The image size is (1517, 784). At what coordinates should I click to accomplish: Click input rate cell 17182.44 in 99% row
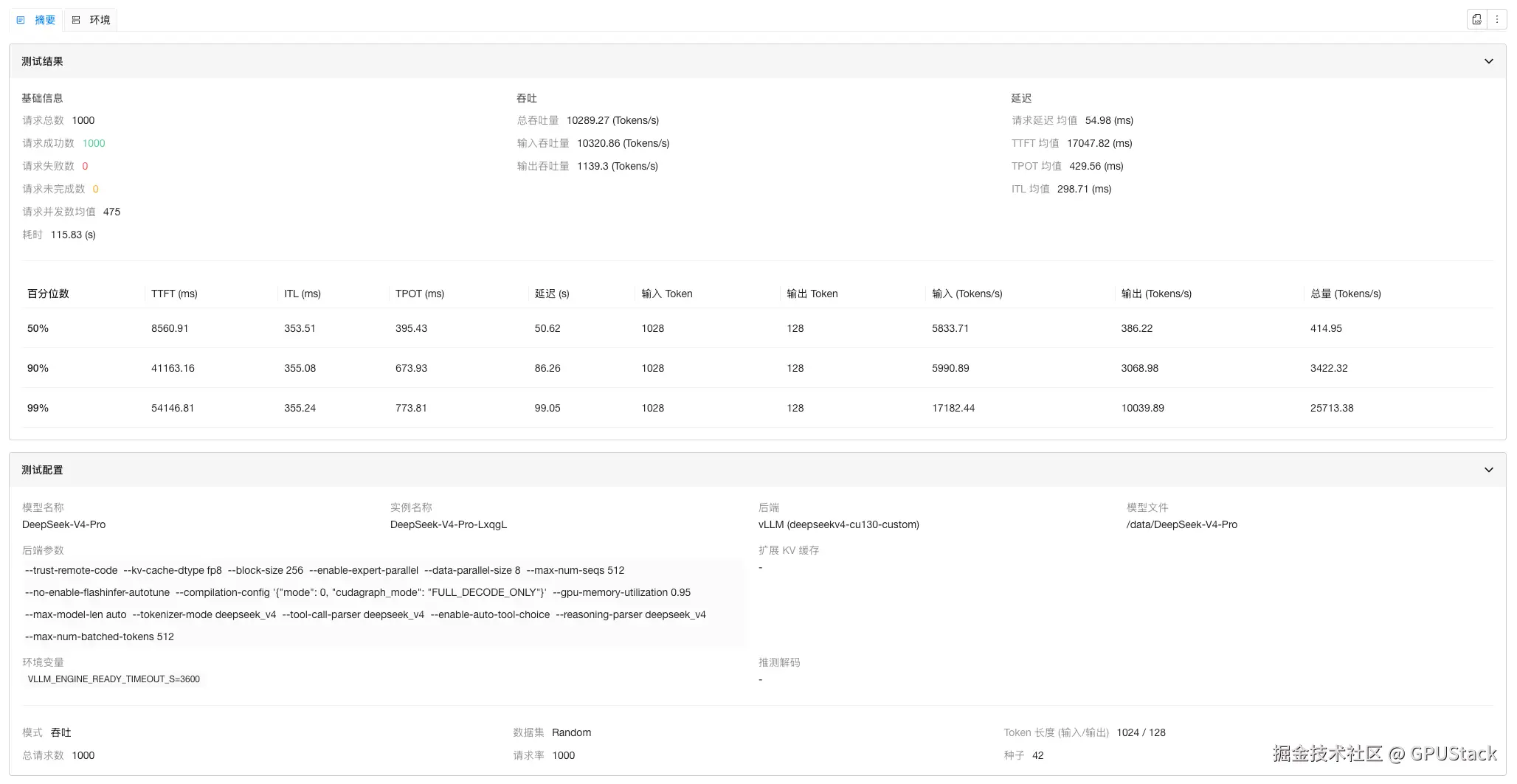pos(953,408)
